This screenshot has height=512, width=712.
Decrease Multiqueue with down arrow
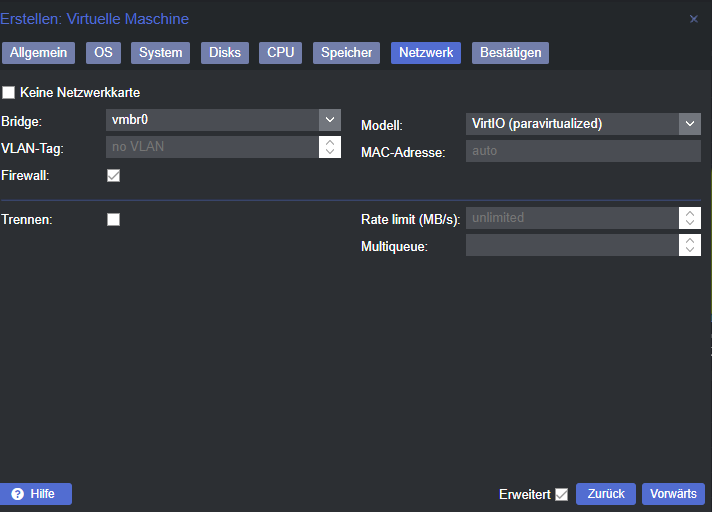coord(690,250)
